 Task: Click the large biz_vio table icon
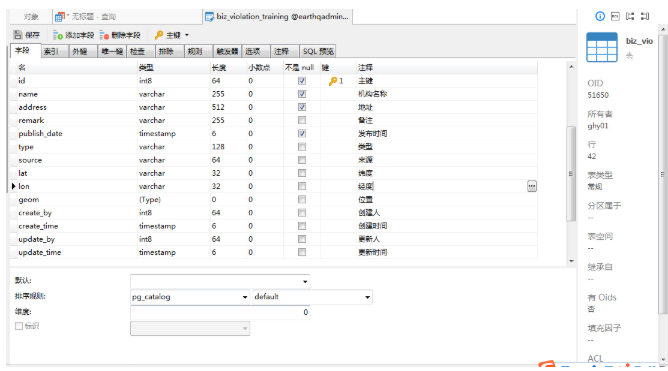[x=602, y=47]
